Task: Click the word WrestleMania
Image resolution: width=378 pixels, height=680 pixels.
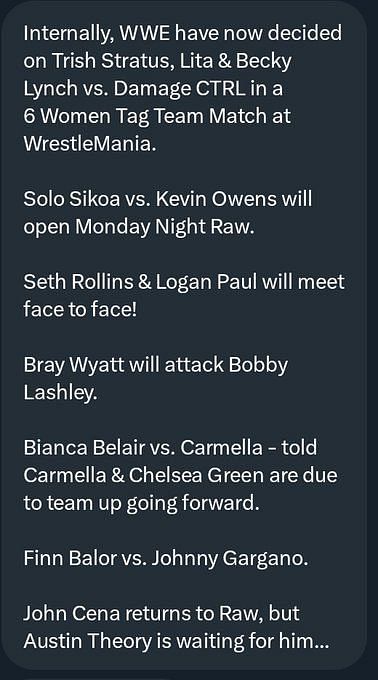Action: coord(89,144)
